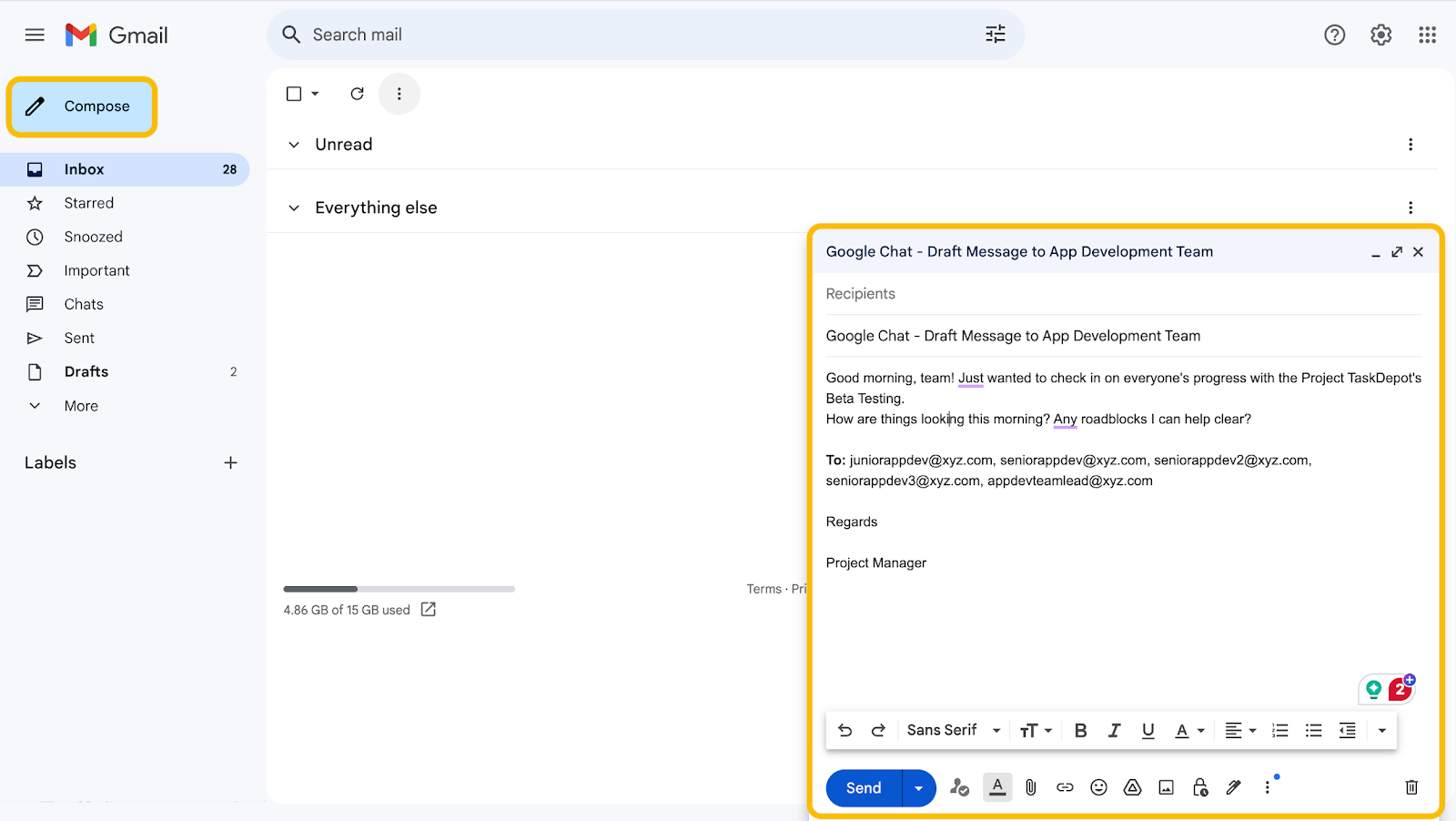This screenshot has width=1456, height=821.
Task: Expand the More labels section
Action: (80, 406)
